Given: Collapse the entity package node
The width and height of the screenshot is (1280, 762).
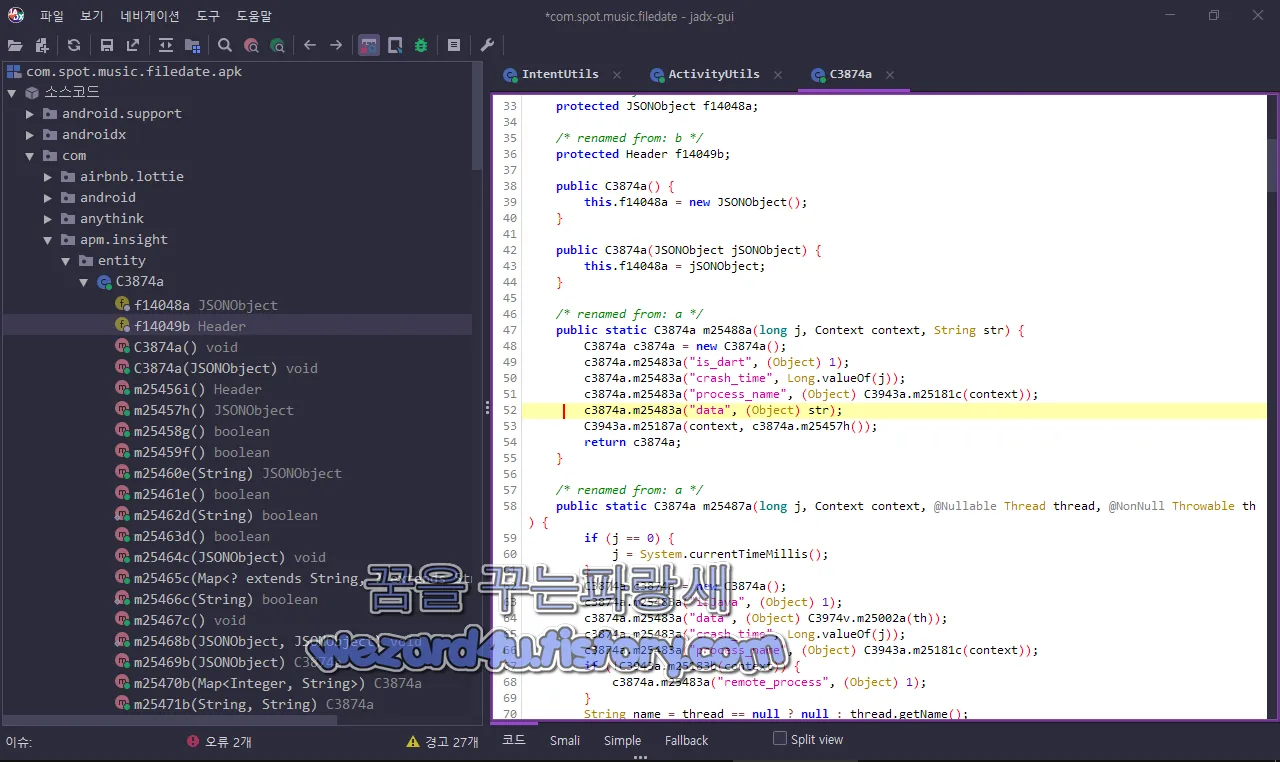Looking at the screenshot, I should tap(66, 261).
